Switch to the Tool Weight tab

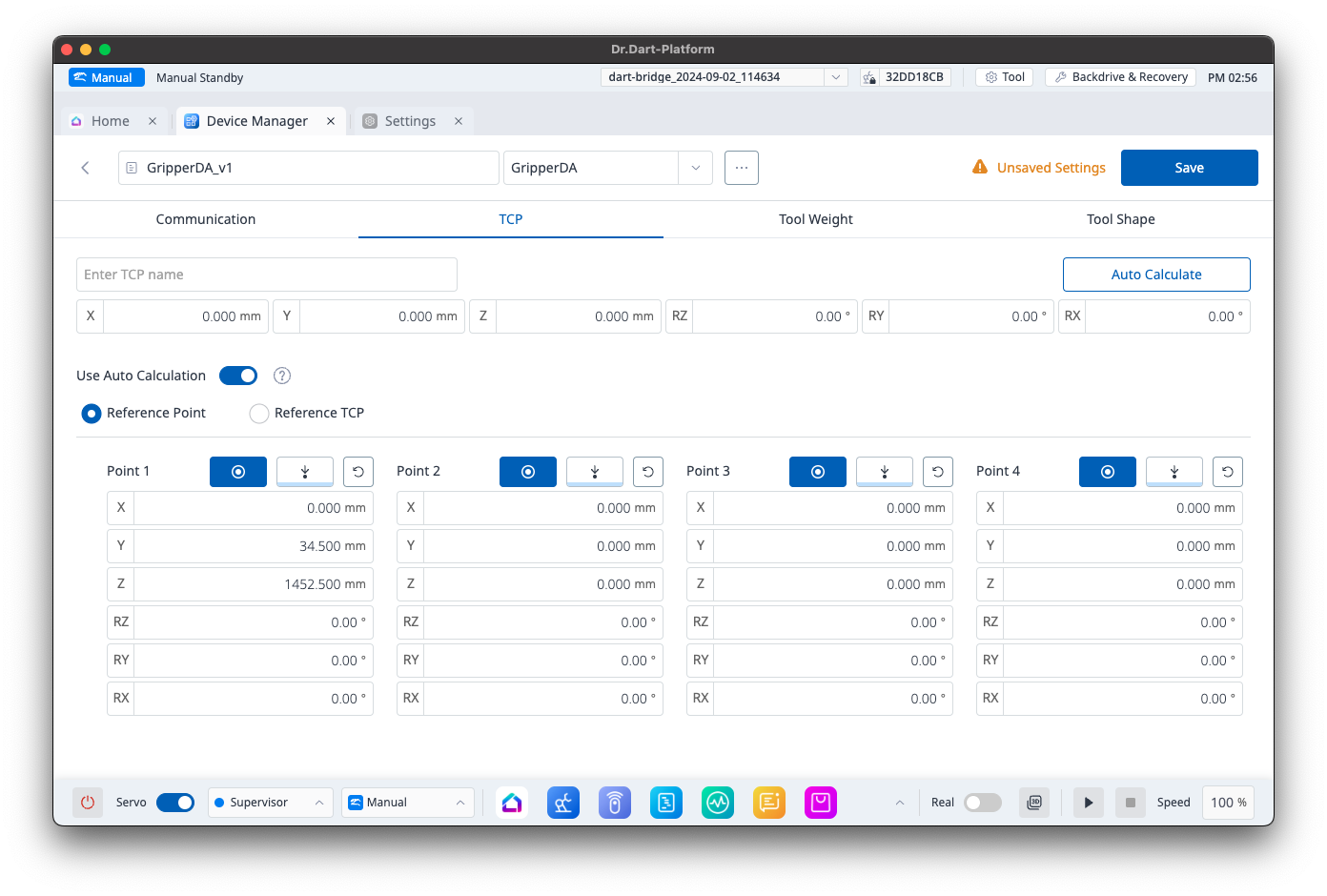(815, 219)
